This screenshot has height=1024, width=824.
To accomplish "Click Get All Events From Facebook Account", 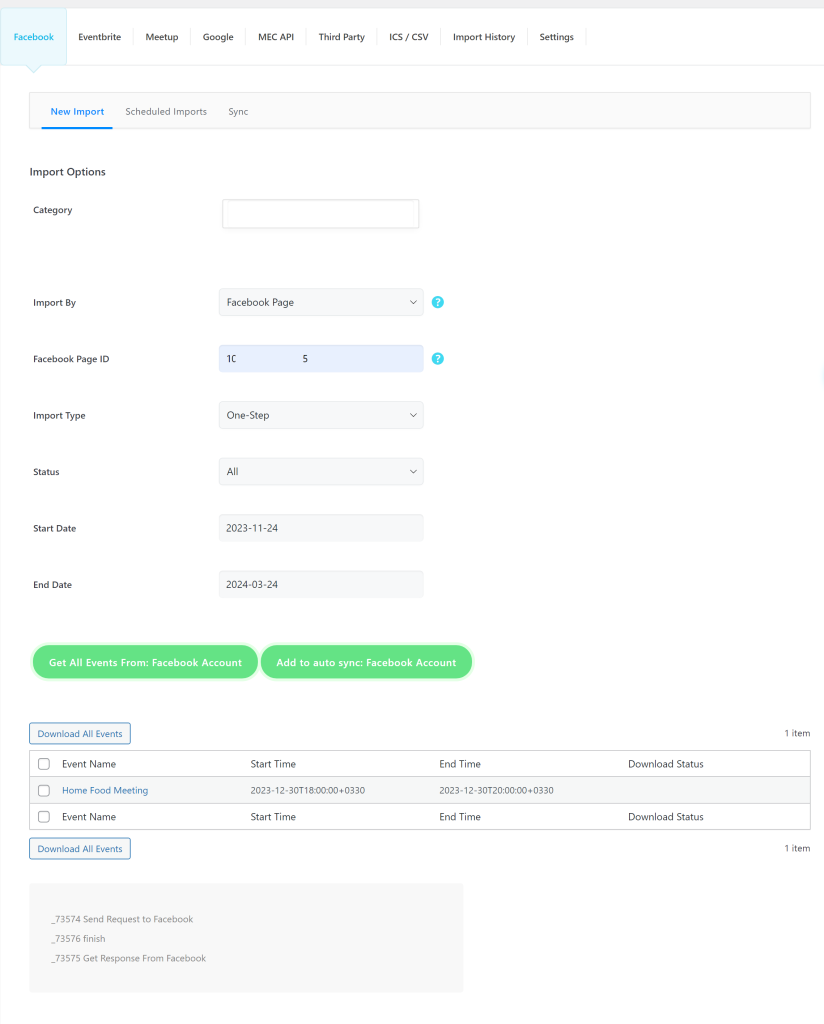I will (x=144, y=661).
